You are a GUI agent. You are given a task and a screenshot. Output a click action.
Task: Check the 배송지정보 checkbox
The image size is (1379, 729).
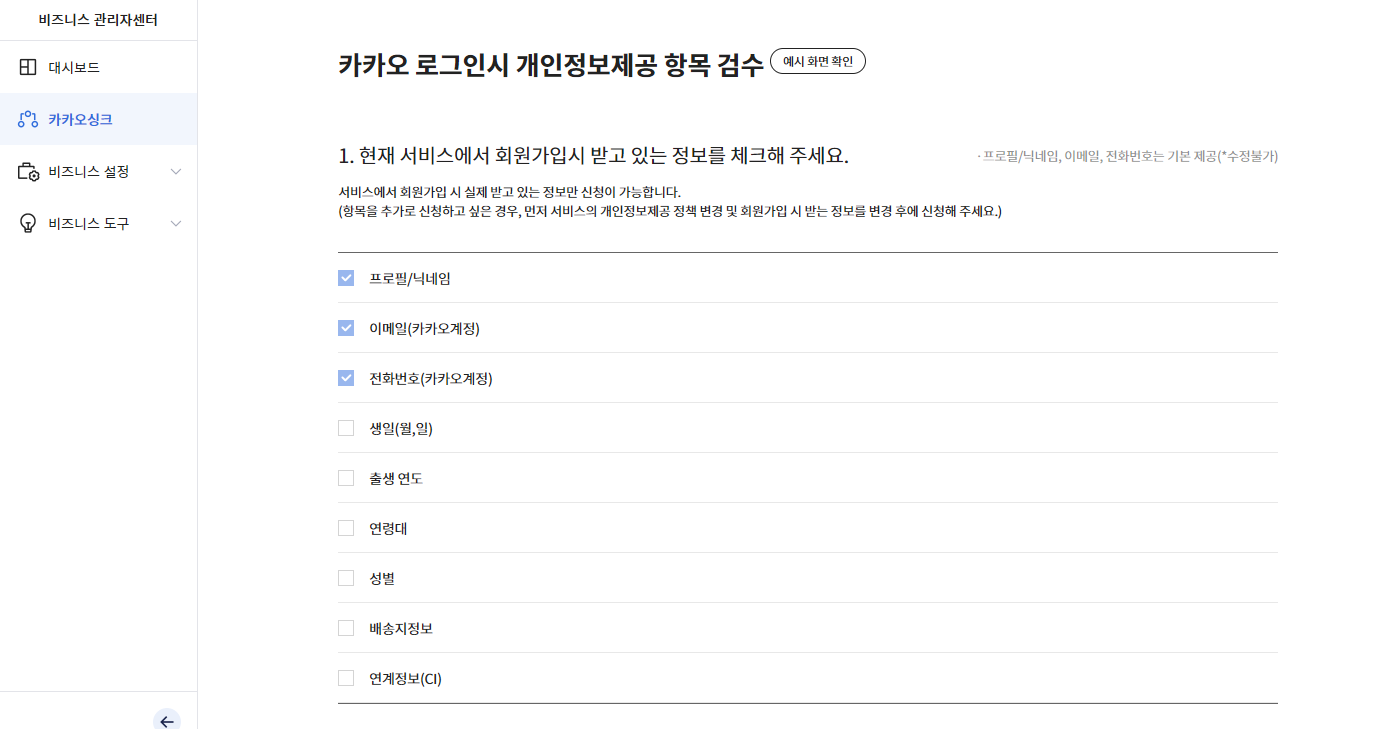click(346, 628)
